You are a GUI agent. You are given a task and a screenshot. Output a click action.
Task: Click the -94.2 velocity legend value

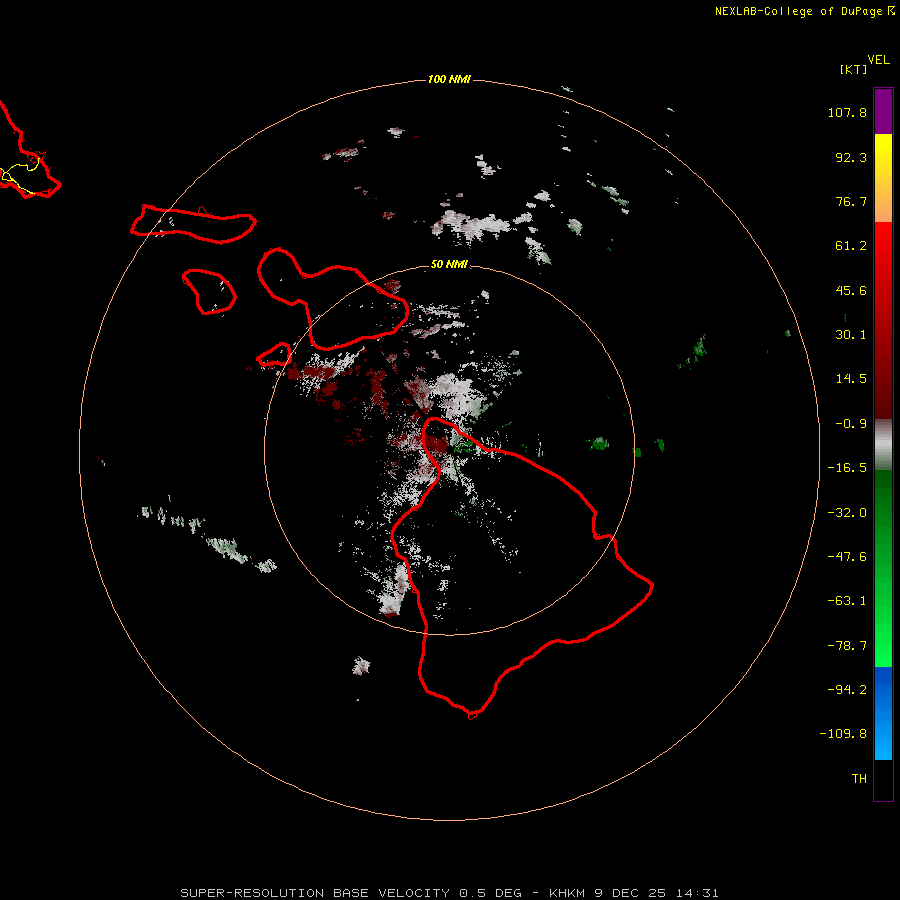[x=847, y=690]
